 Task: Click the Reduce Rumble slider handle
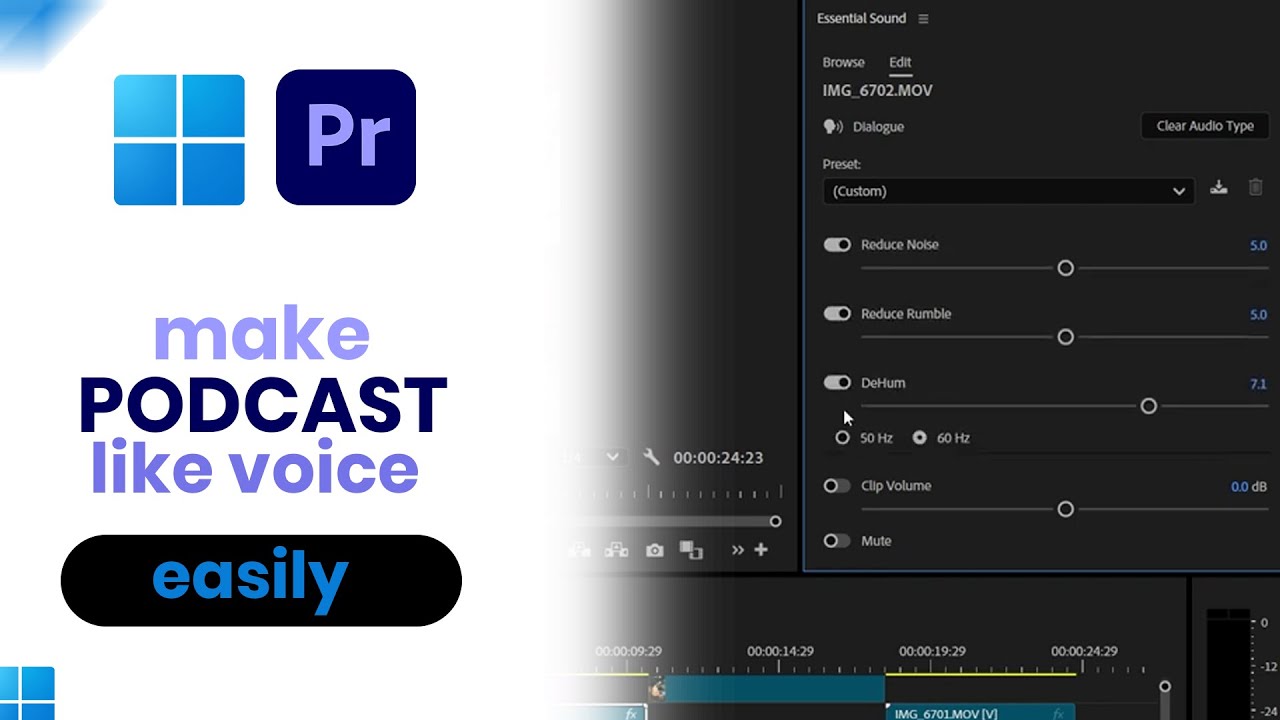(1066, 337)
